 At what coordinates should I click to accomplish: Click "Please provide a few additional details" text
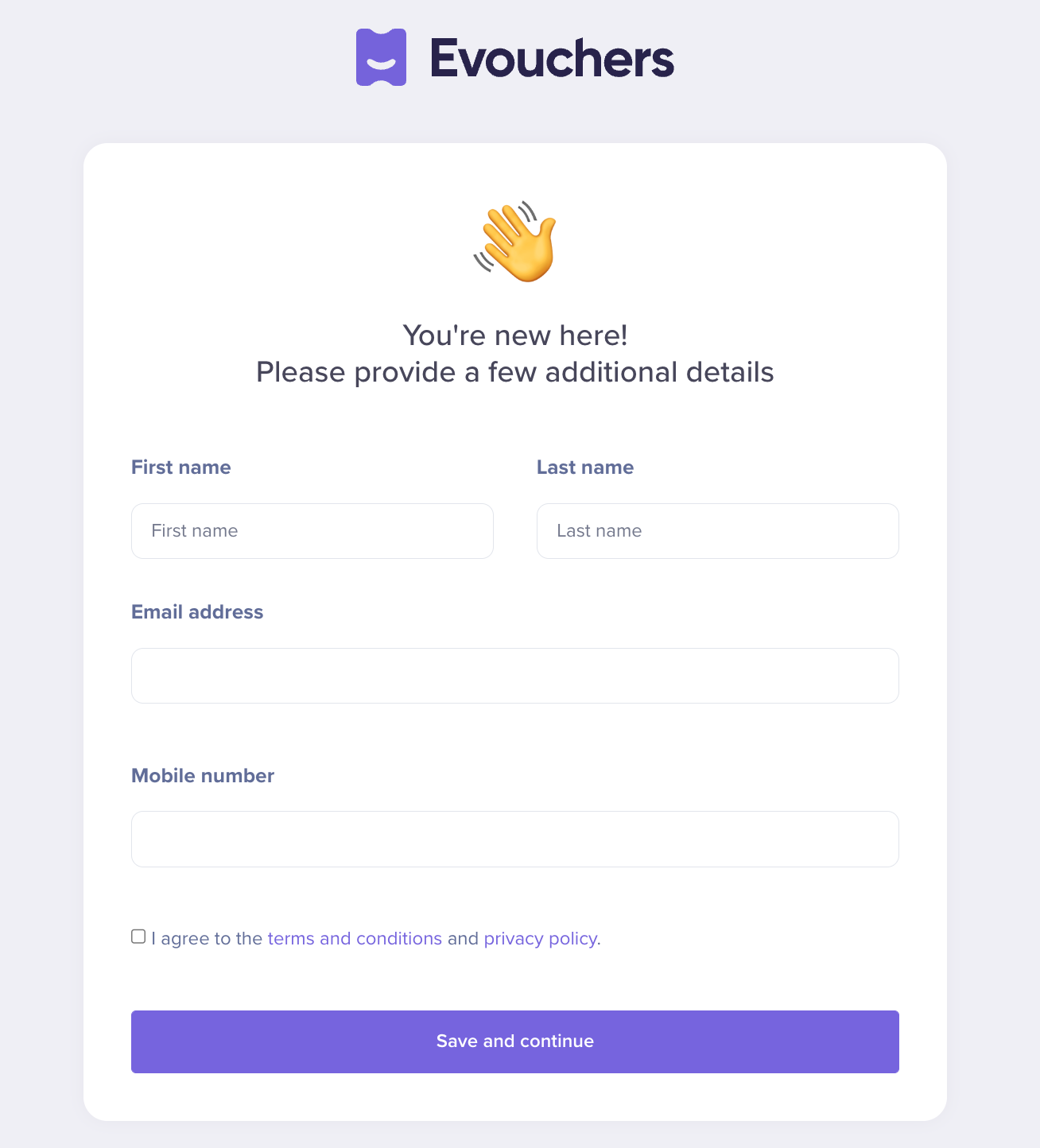[515, 372]
